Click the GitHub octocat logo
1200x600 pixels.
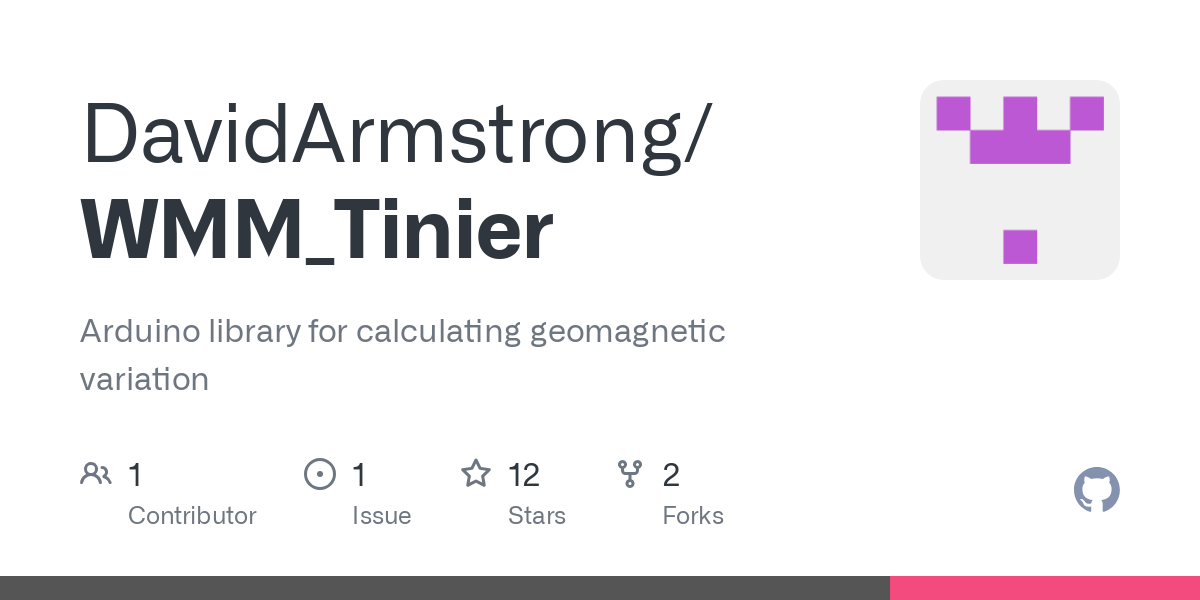coord(1096,490)
